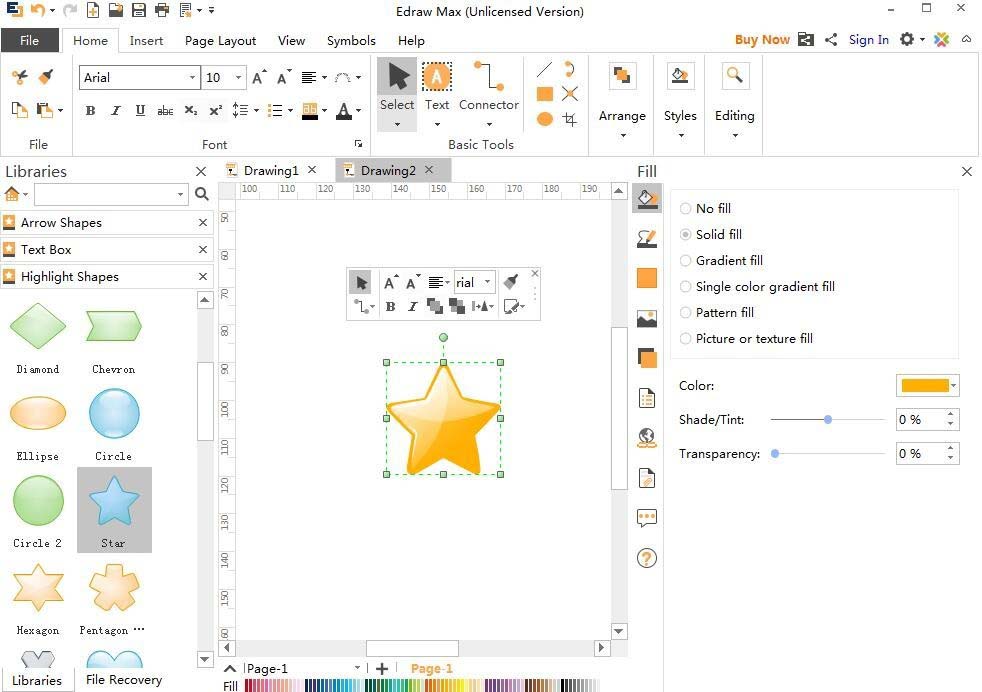Select the No fill option
Viewport: 982px width, 692px height.
tap(686, 209)
